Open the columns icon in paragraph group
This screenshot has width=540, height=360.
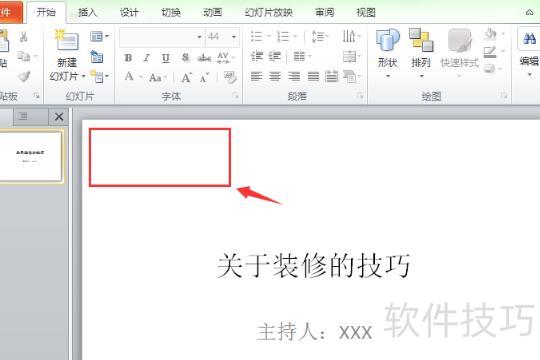tap(299, 56)
